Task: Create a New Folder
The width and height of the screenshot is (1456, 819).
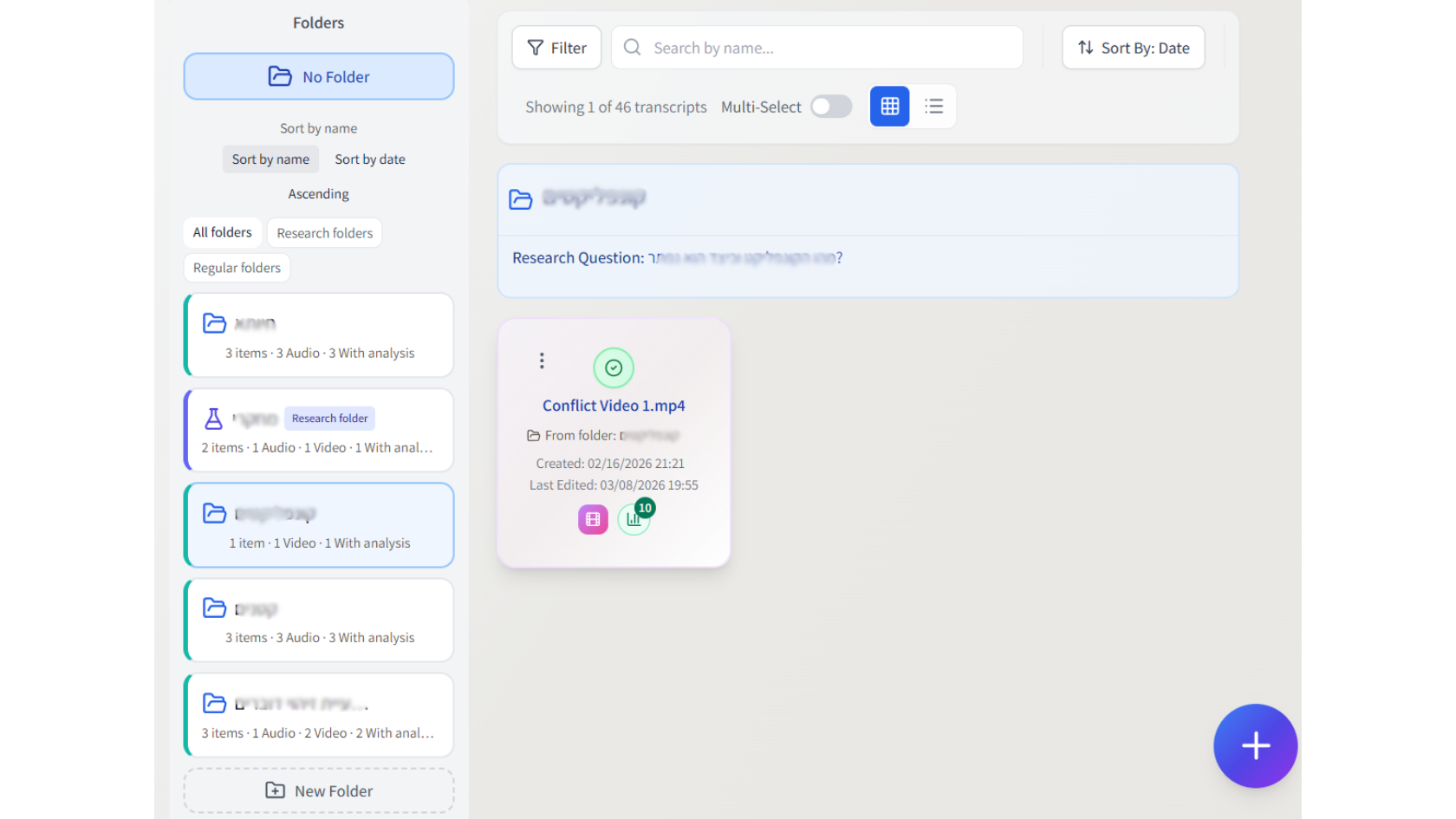Action: [x=318, y=790]
